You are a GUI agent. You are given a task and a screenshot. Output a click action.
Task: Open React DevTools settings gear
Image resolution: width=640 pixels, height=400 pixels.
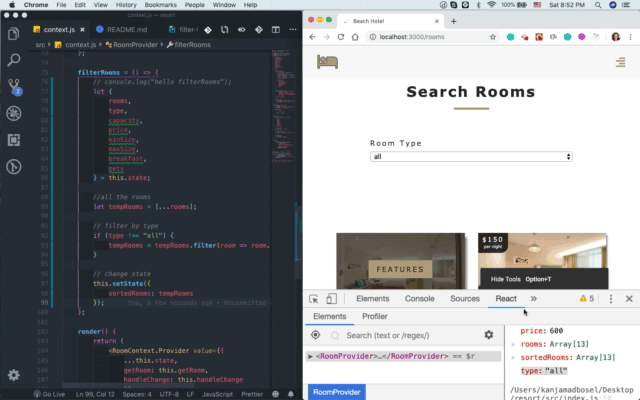pyautogui.click(x=489, y=335)
